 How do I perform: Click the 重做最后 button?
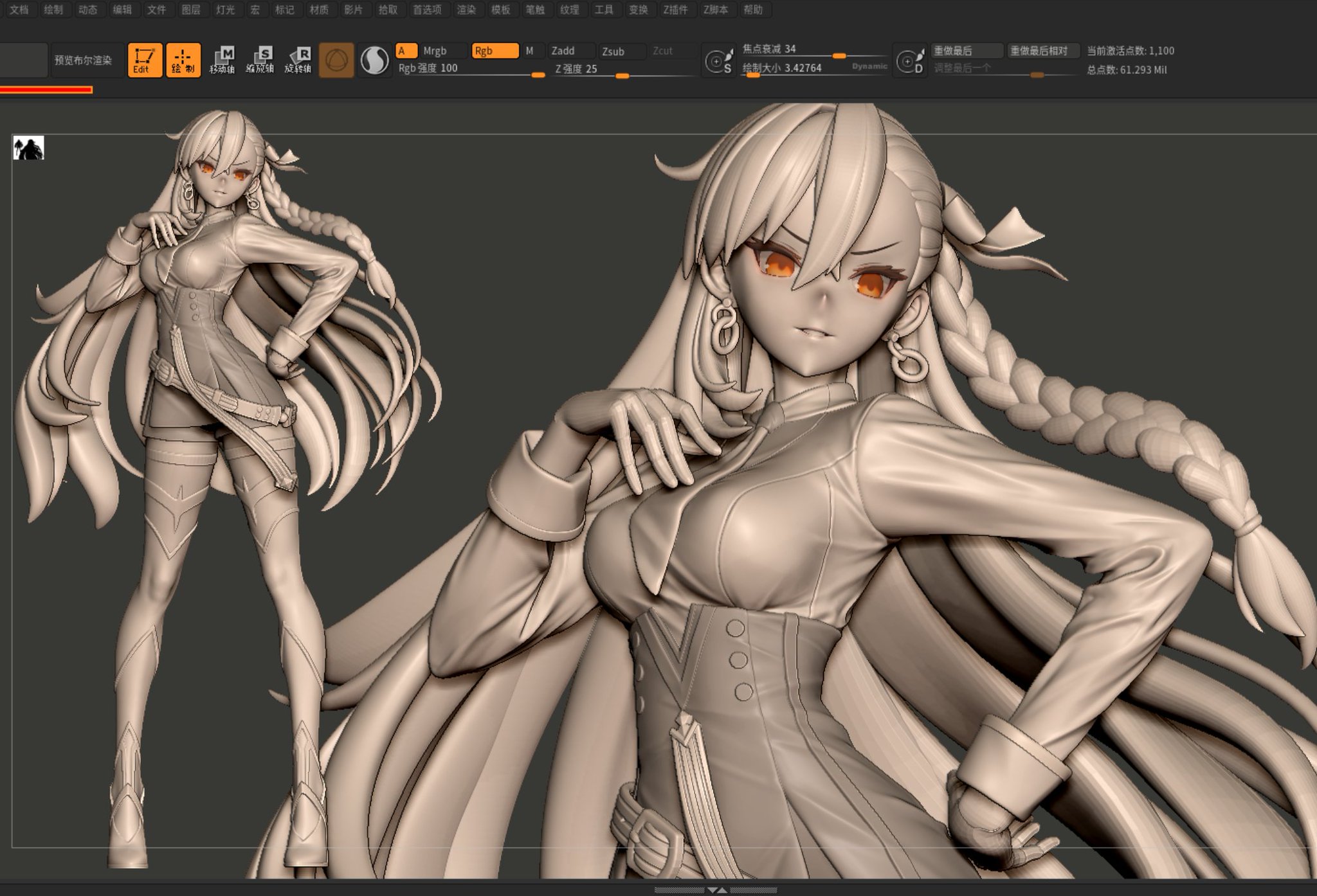point(967,51)
